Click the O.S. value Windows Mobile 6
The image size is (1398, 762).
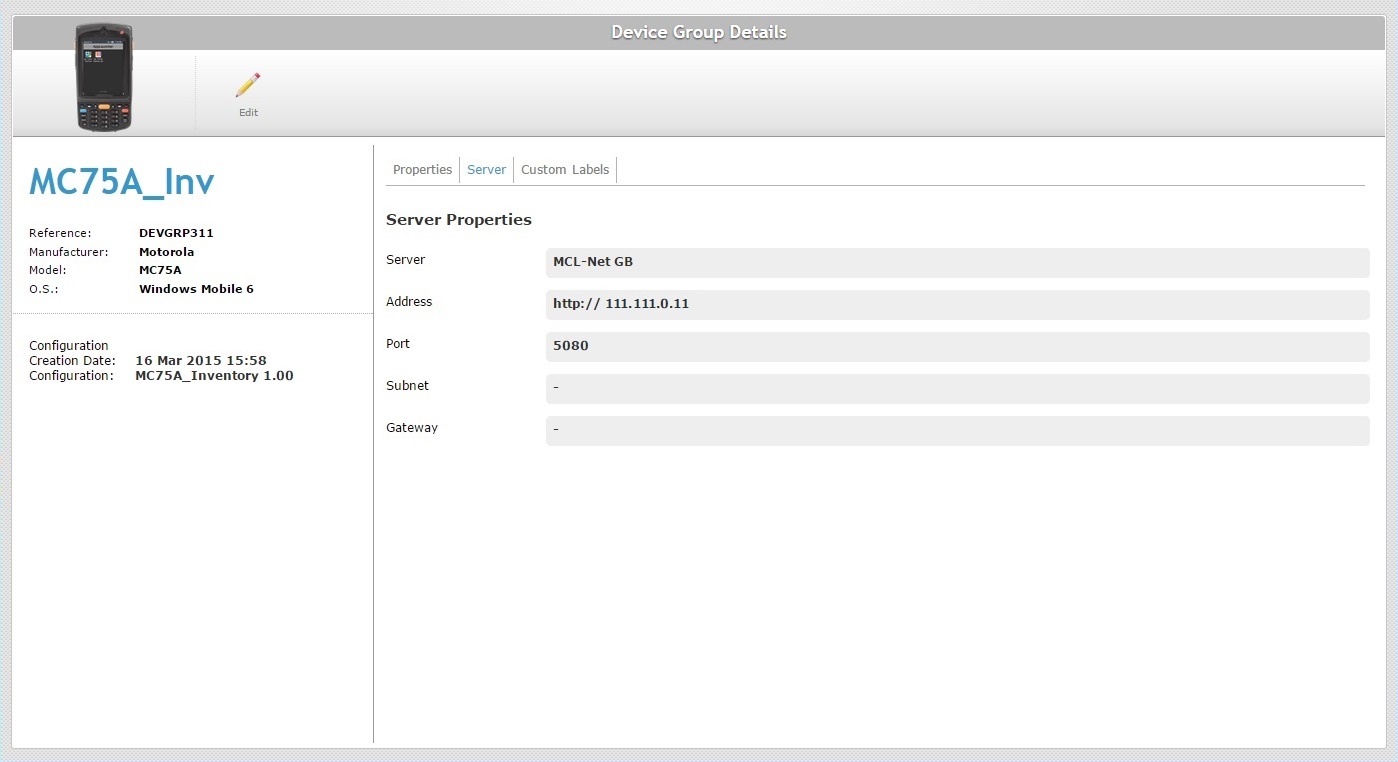(196, 289)
